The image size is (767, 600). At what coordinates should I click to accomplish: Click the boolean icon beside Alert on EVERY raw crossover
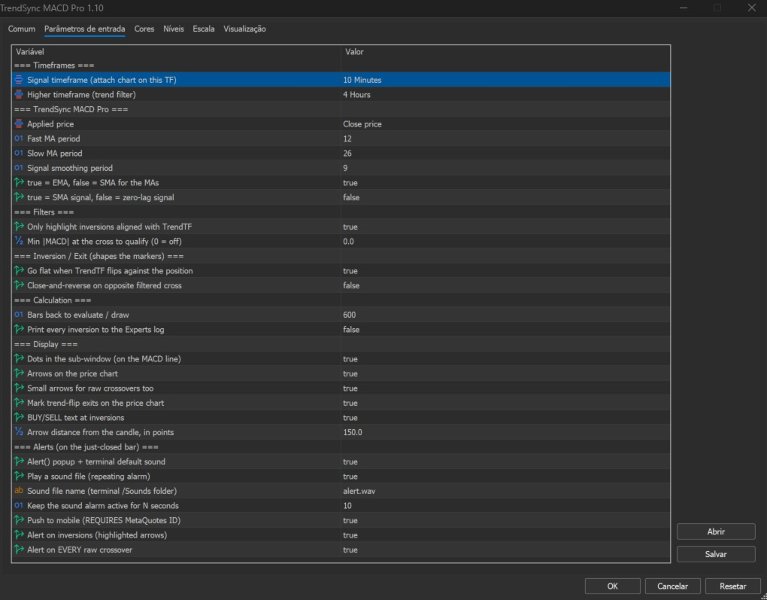click(19, 549)
